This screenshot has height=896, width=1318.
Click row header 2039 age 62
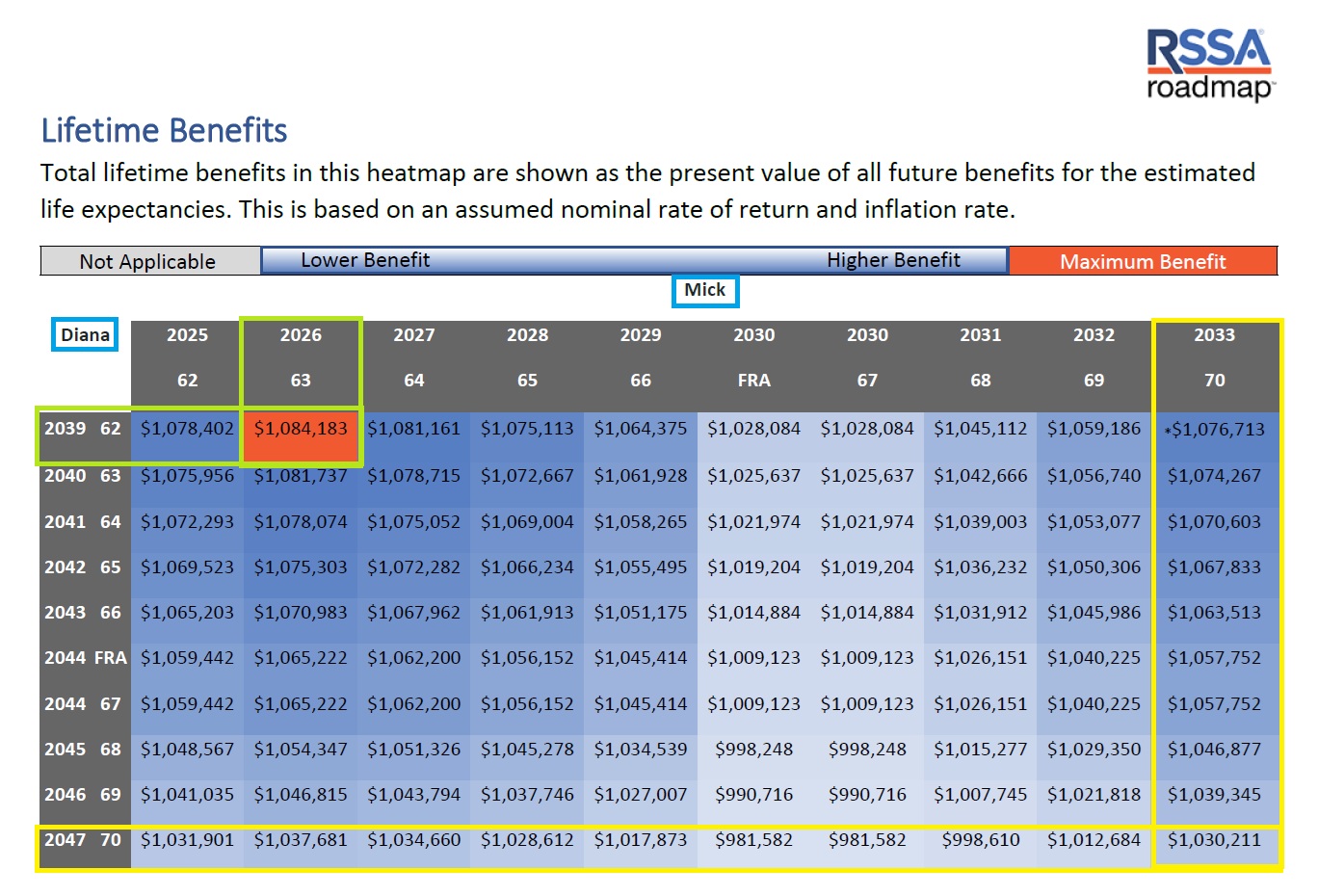[x=84, y=429]
